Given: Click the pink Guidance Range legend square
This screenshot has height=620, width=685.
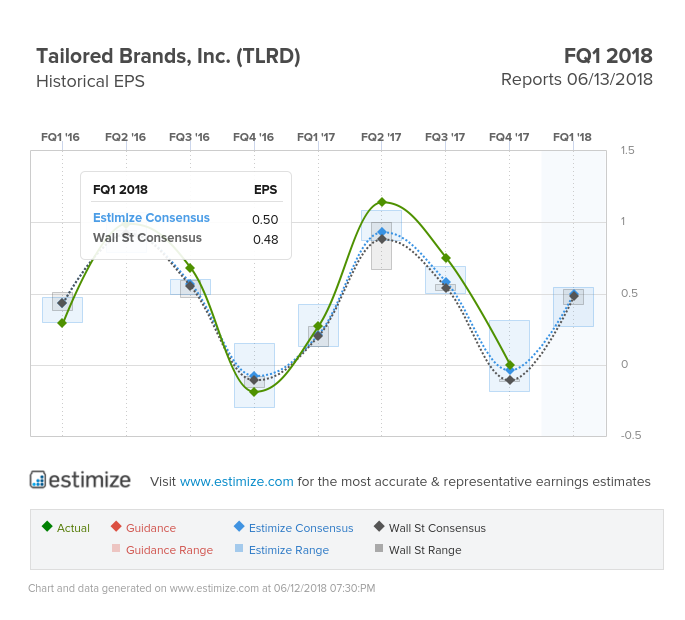Looking at the screenshot, I should (x=116, y=548).
